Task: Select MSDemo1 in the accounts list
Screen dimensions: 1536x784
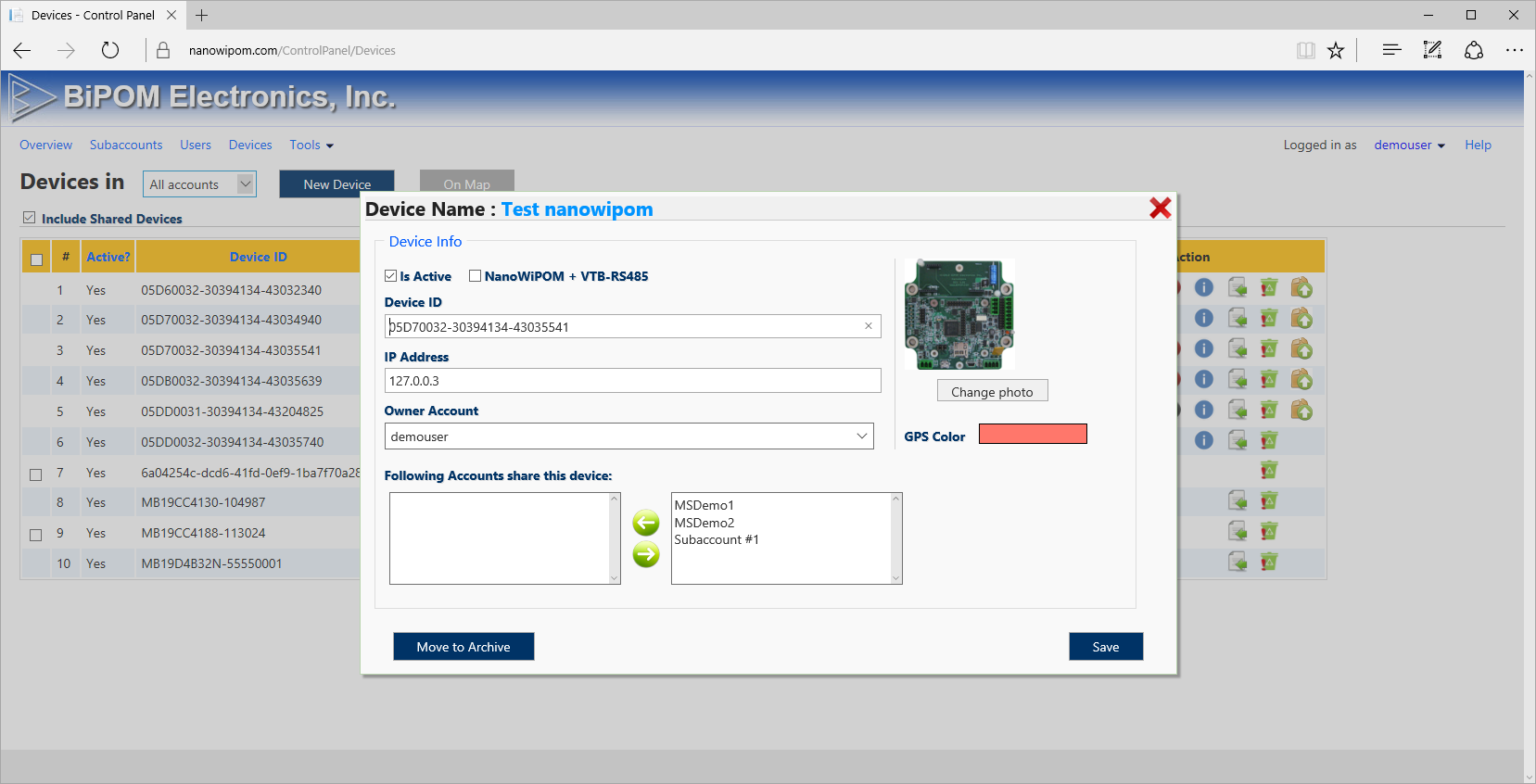Action: (704, 505)
